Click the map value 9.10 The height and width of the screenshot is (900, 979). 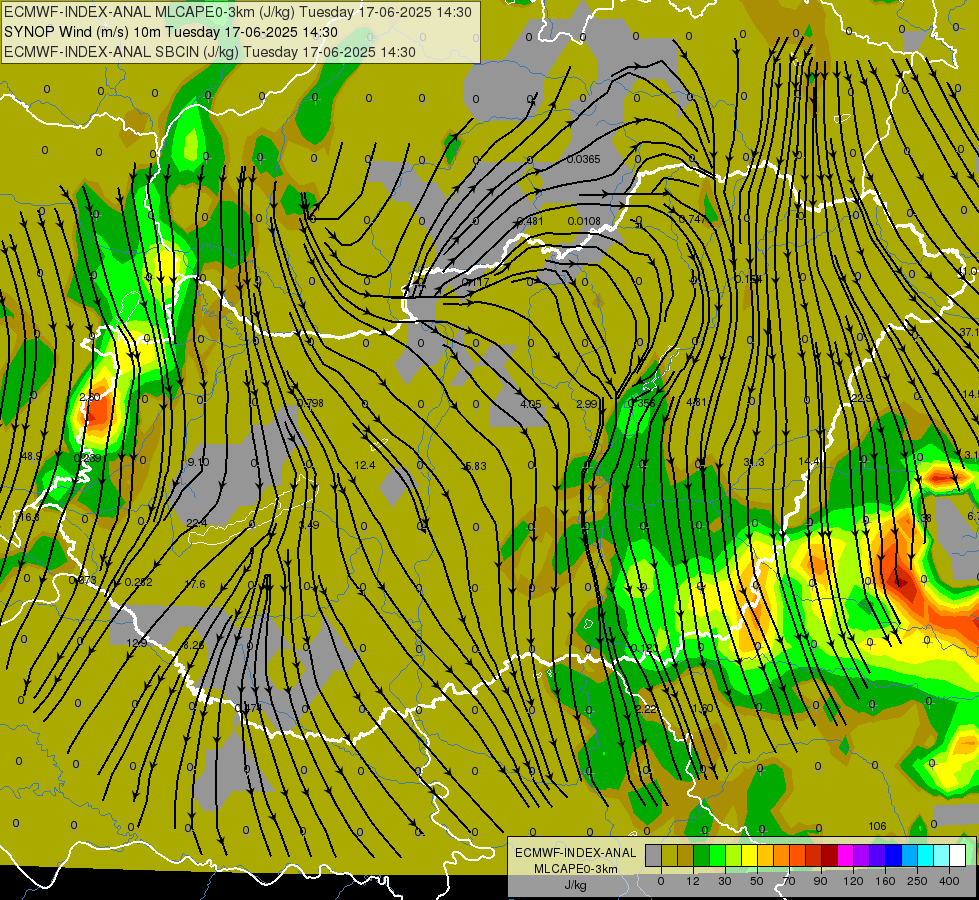tap(198, 462)
